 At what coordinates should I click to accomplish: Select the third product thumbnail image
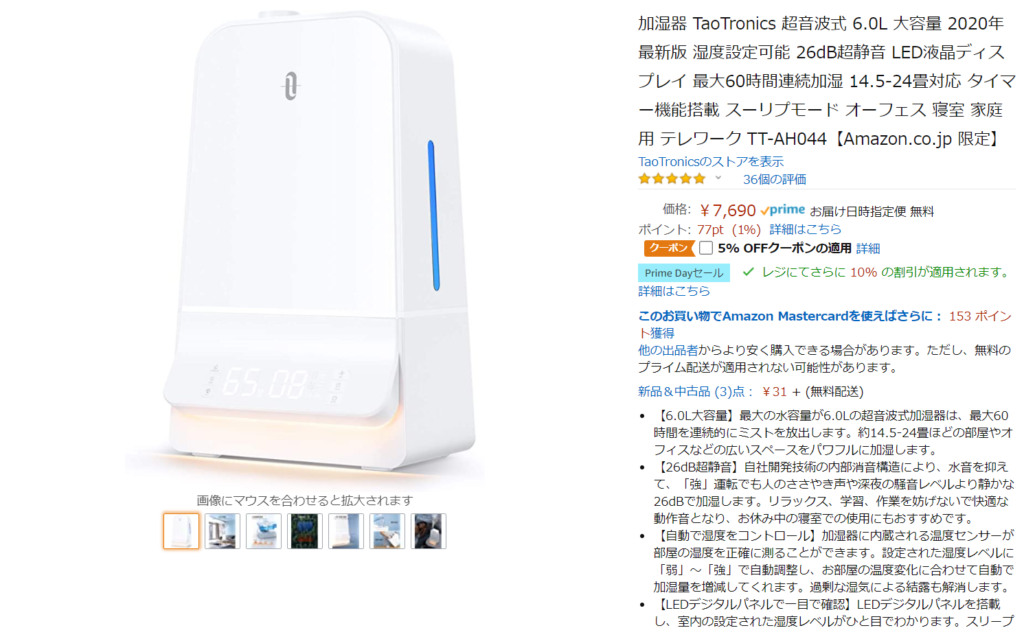(263, 531)
